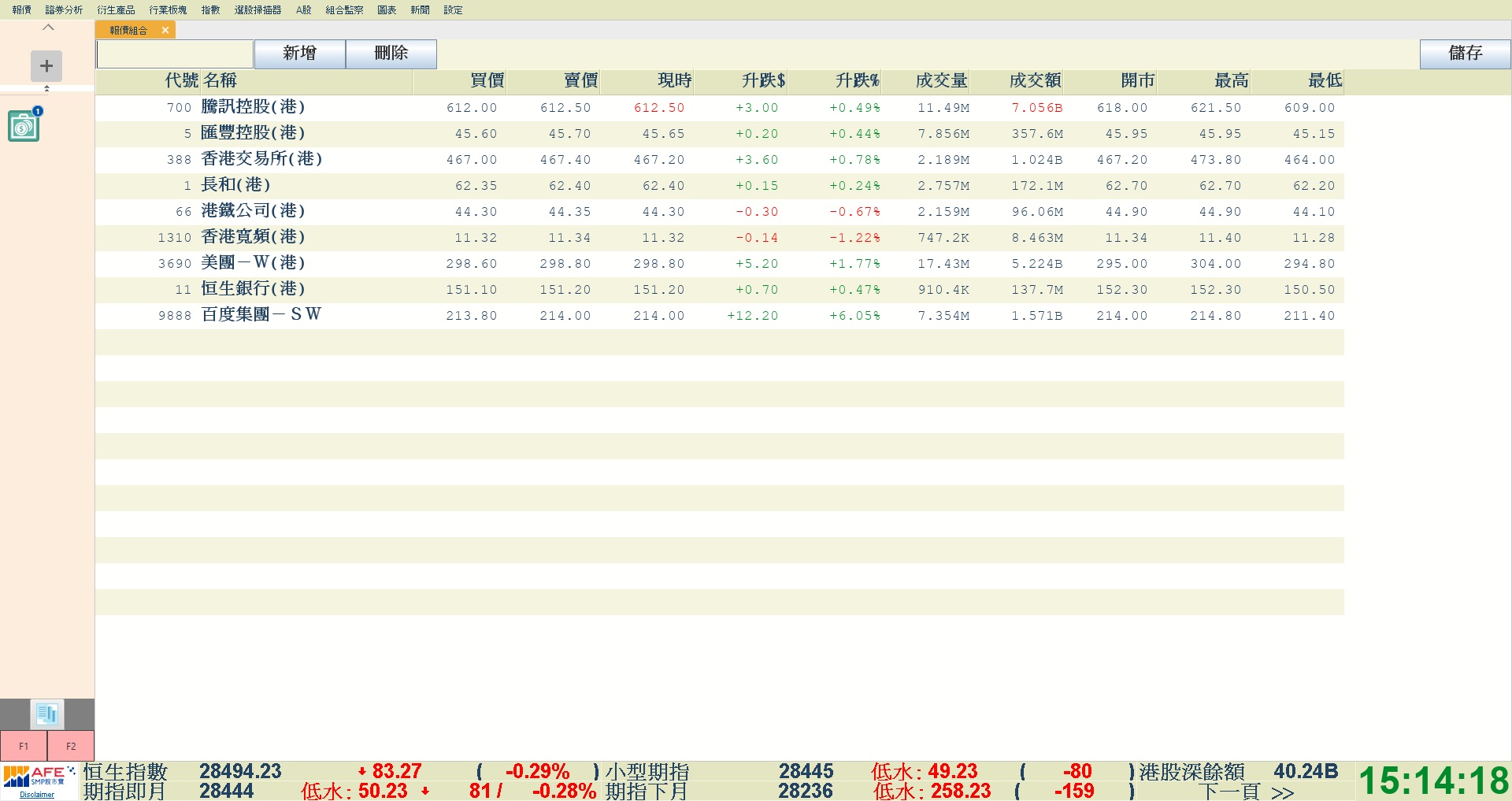Select the 恒生銀行(港) row

tap(720, 290)
